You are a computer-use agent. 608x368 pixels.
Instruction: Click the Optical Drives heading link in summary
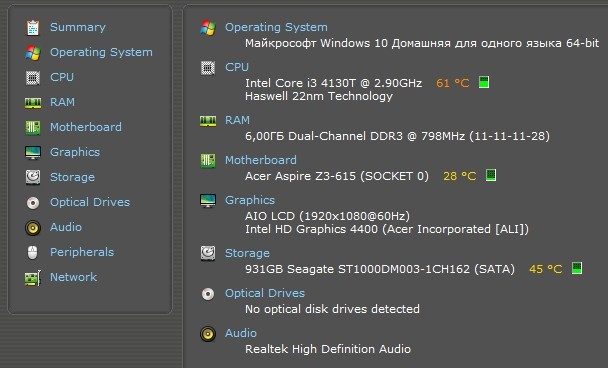pos(265,293)
